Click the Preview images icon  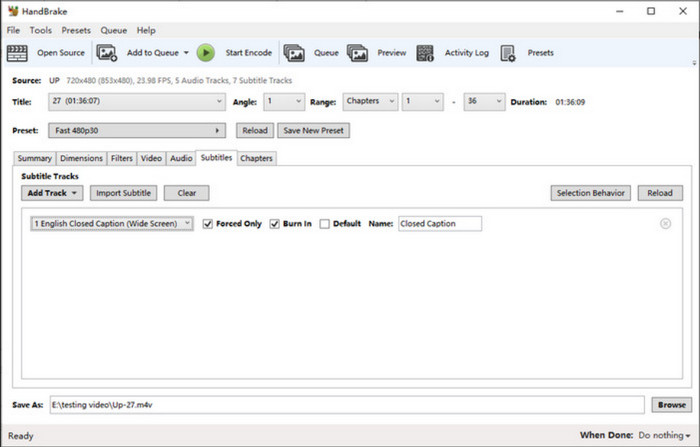(358, 53)
